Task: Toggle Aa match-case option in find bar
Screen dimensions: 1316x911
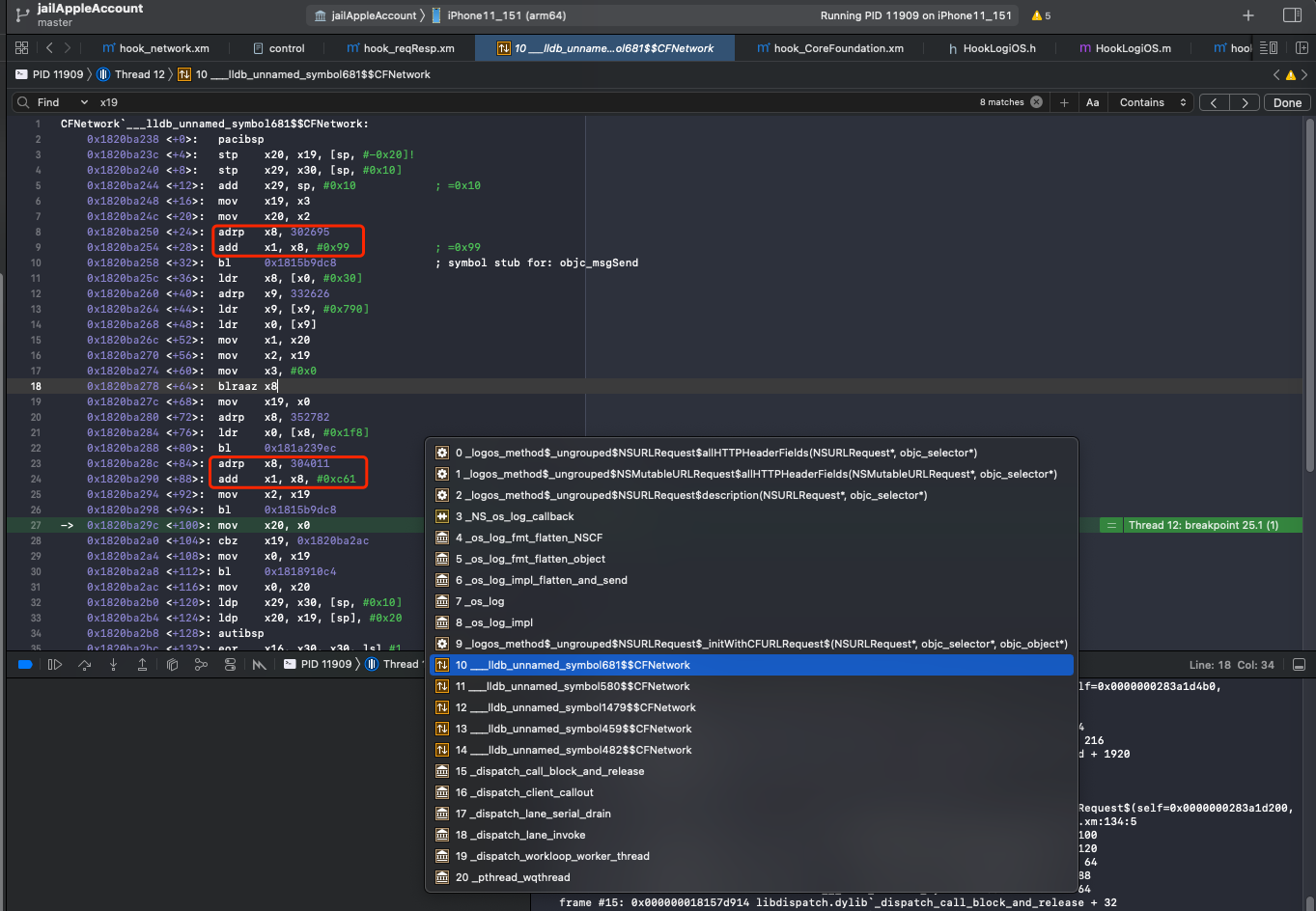Action: pos(1093,101)
